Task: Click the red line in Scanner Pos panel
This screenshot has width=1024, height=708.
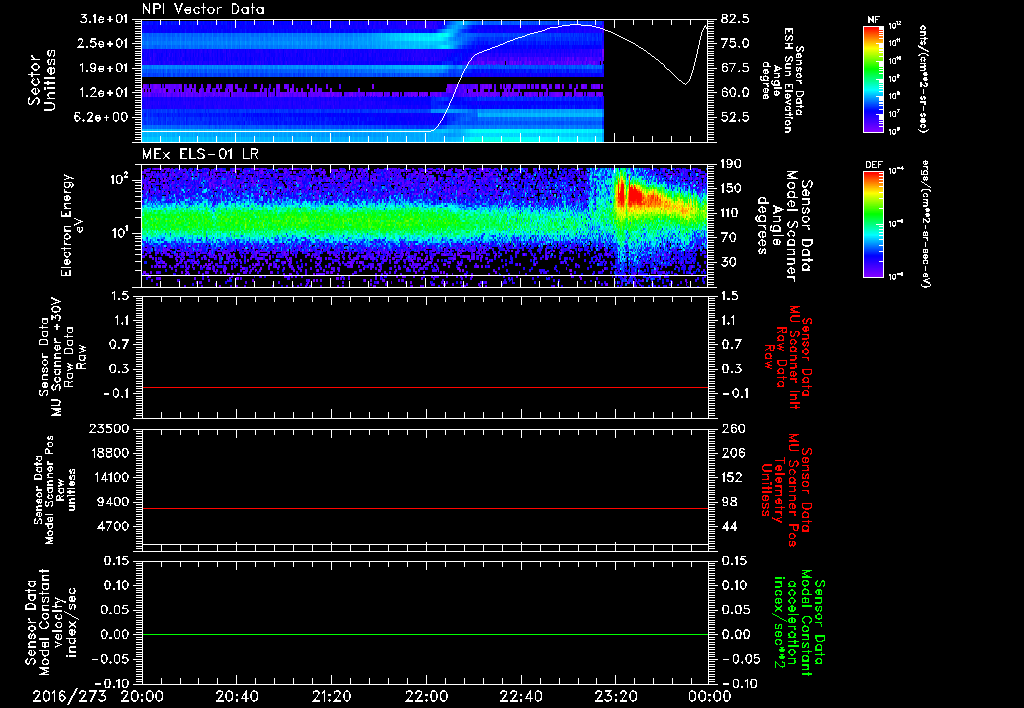Action: (x=425, y=508)
